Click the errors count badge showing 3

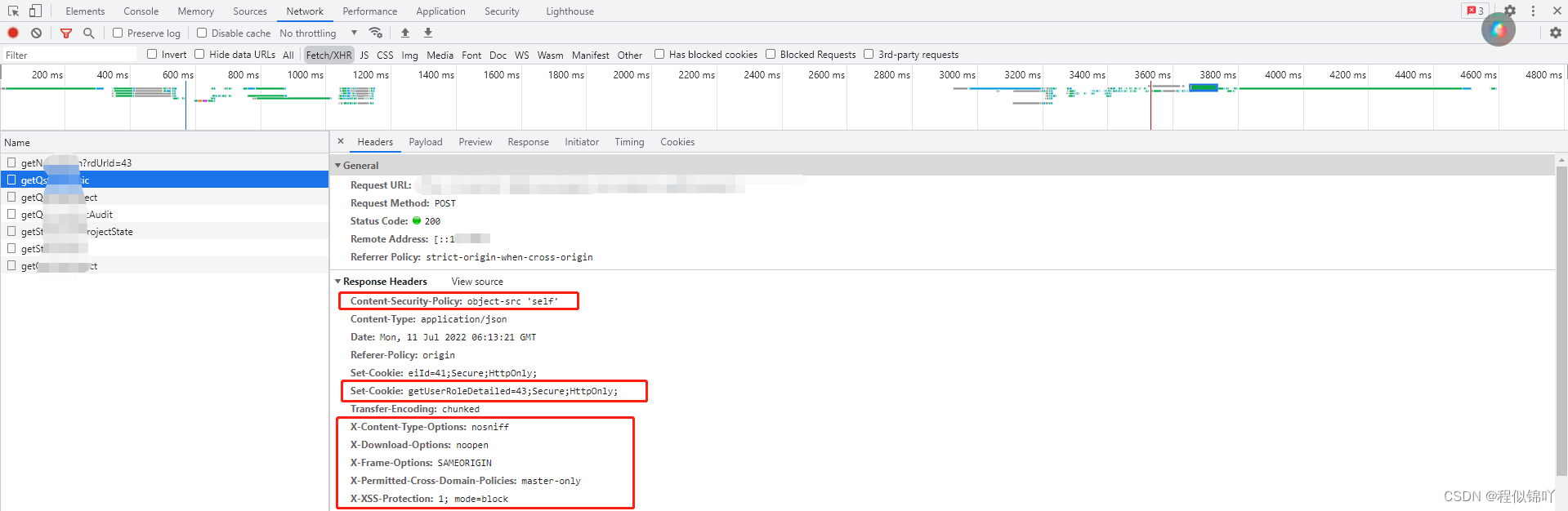1475,11
